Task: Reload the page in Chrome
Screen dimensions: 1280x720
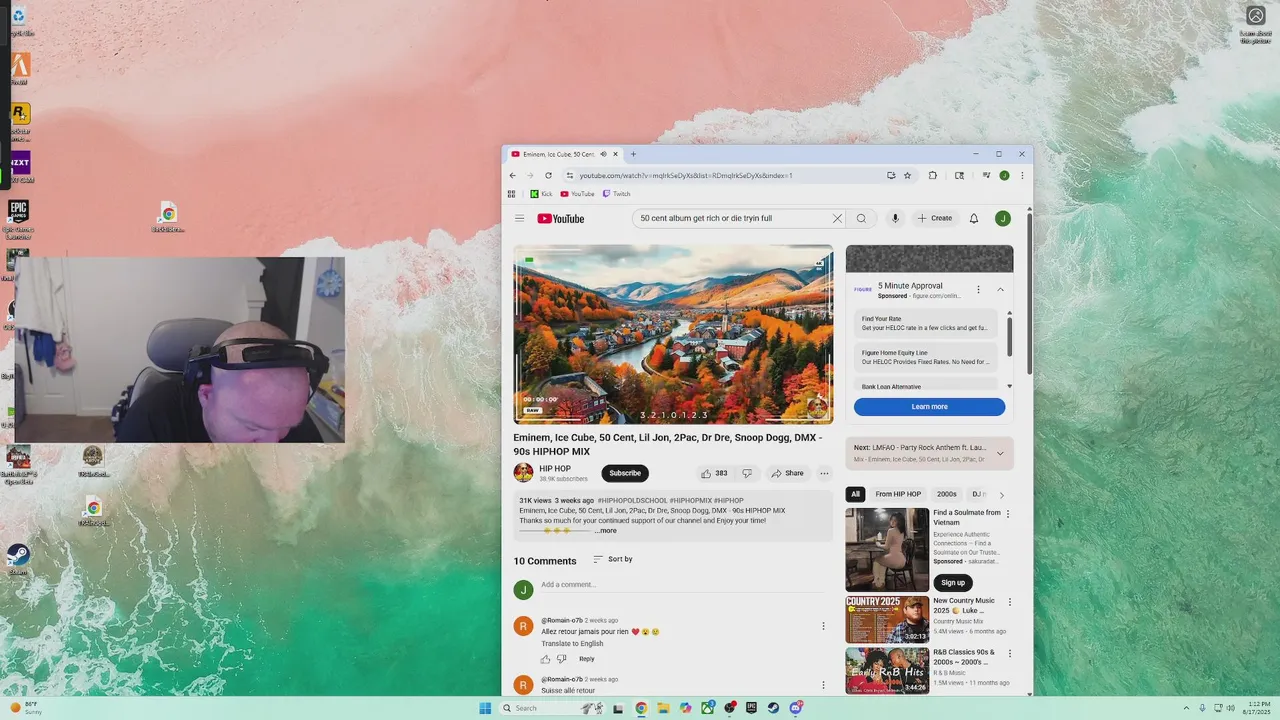Action: pos(548,175)
